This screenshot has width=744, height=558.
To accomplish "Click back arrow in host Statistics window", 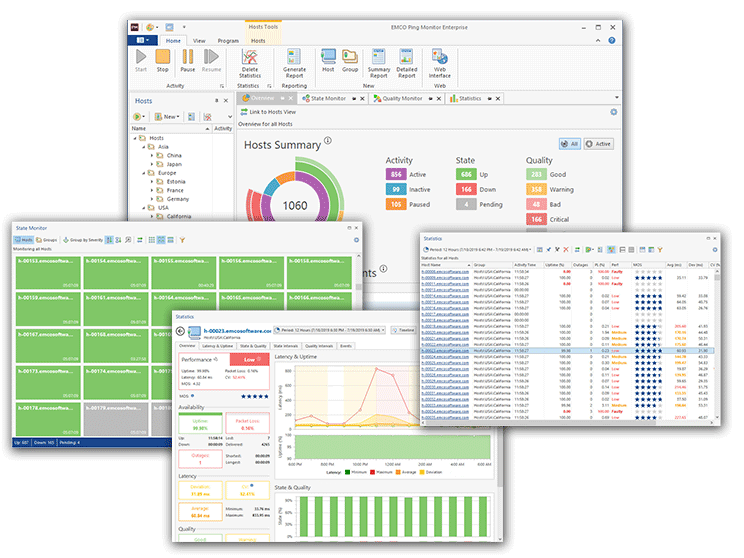I will (180, 331).
